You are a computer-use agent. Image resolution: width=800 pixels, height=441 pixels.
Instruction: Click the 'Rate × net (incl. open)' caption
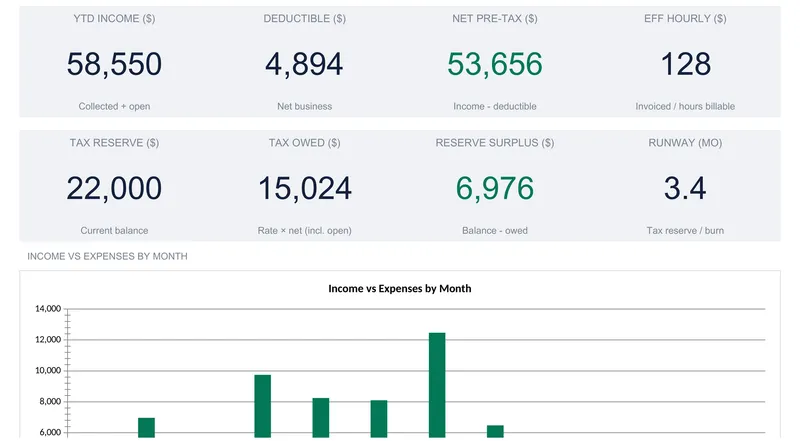(305, 231)
